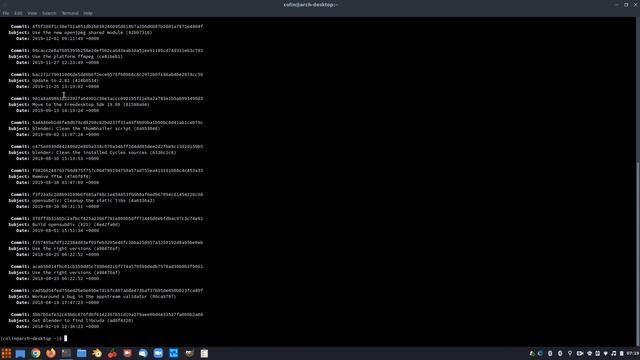This screenshot has height=360, width=640.
Task: Open the Terminal menu
Action: 70,13
